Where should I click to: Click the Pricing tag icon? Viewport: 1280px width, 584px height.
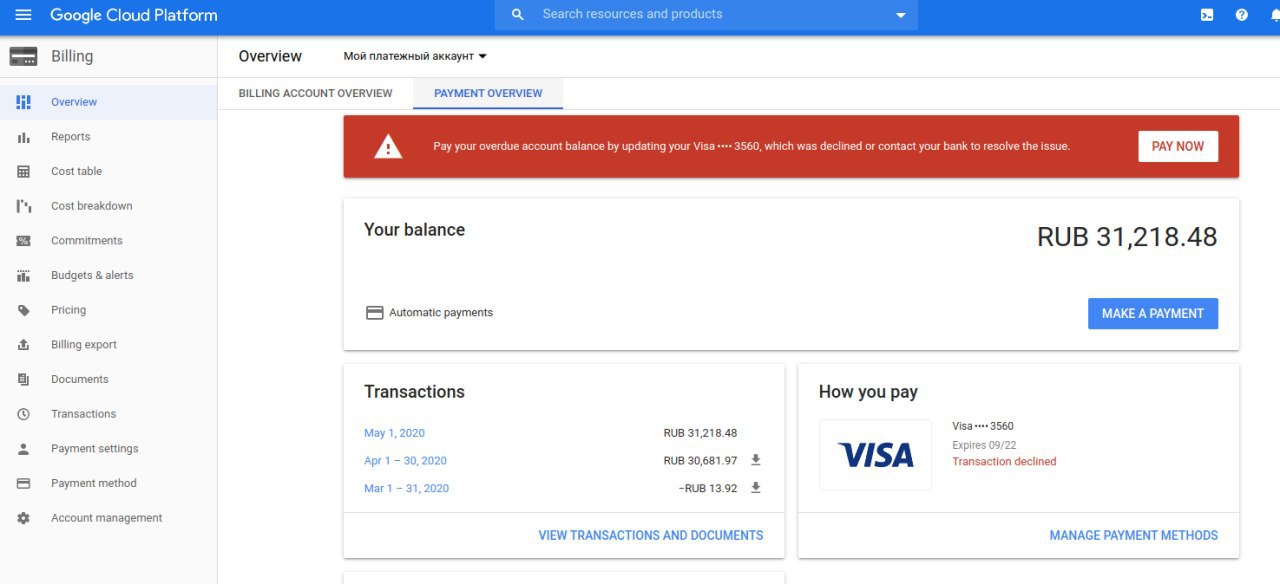tap(24, 310)
